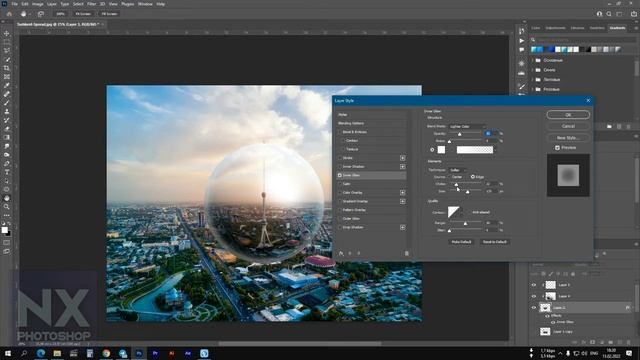
Task: Open After Effects from the taskbar
Action: (x=188, y=353)
